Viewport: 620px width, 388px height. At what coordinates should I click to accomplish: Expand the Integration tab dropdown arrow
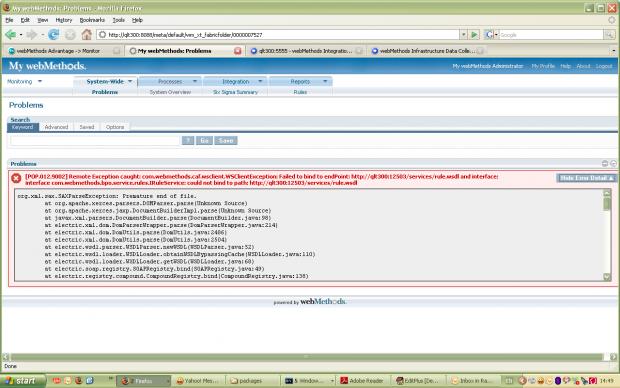(x=260, y=81)
